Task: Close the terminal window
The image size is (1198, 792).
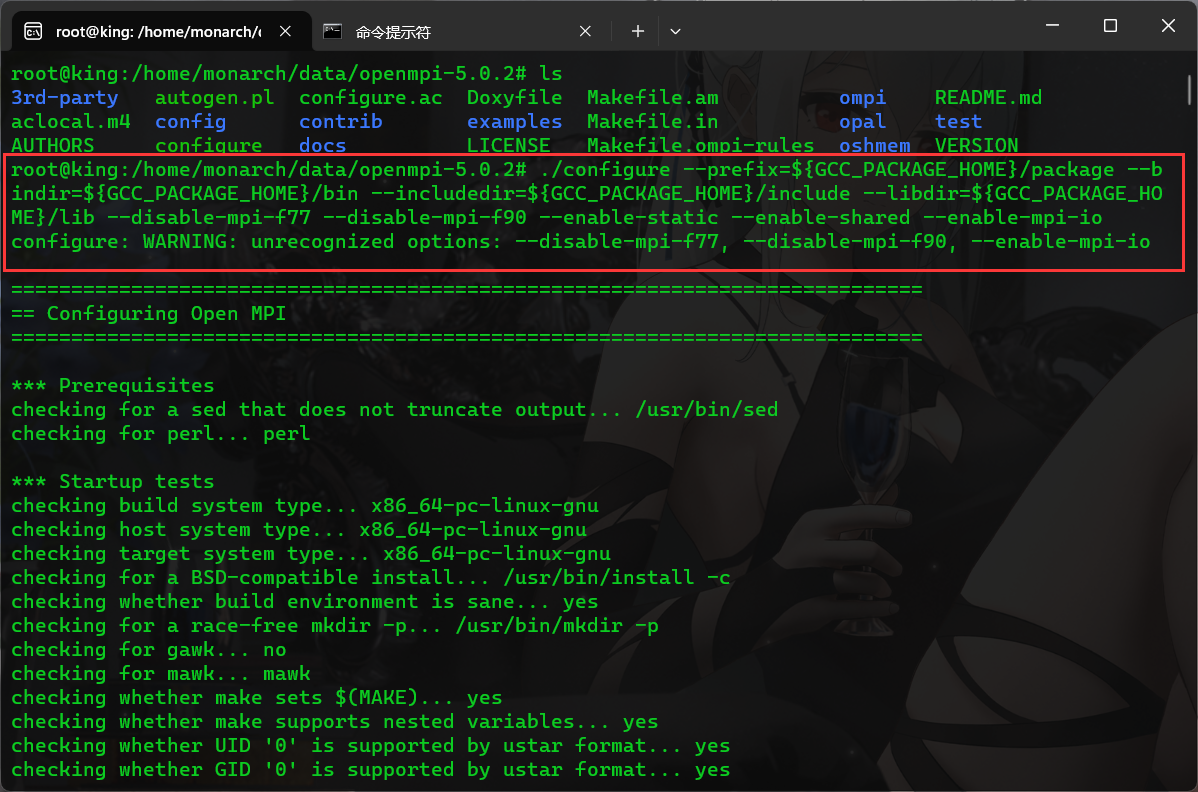Action: (x=1167, y=25)
